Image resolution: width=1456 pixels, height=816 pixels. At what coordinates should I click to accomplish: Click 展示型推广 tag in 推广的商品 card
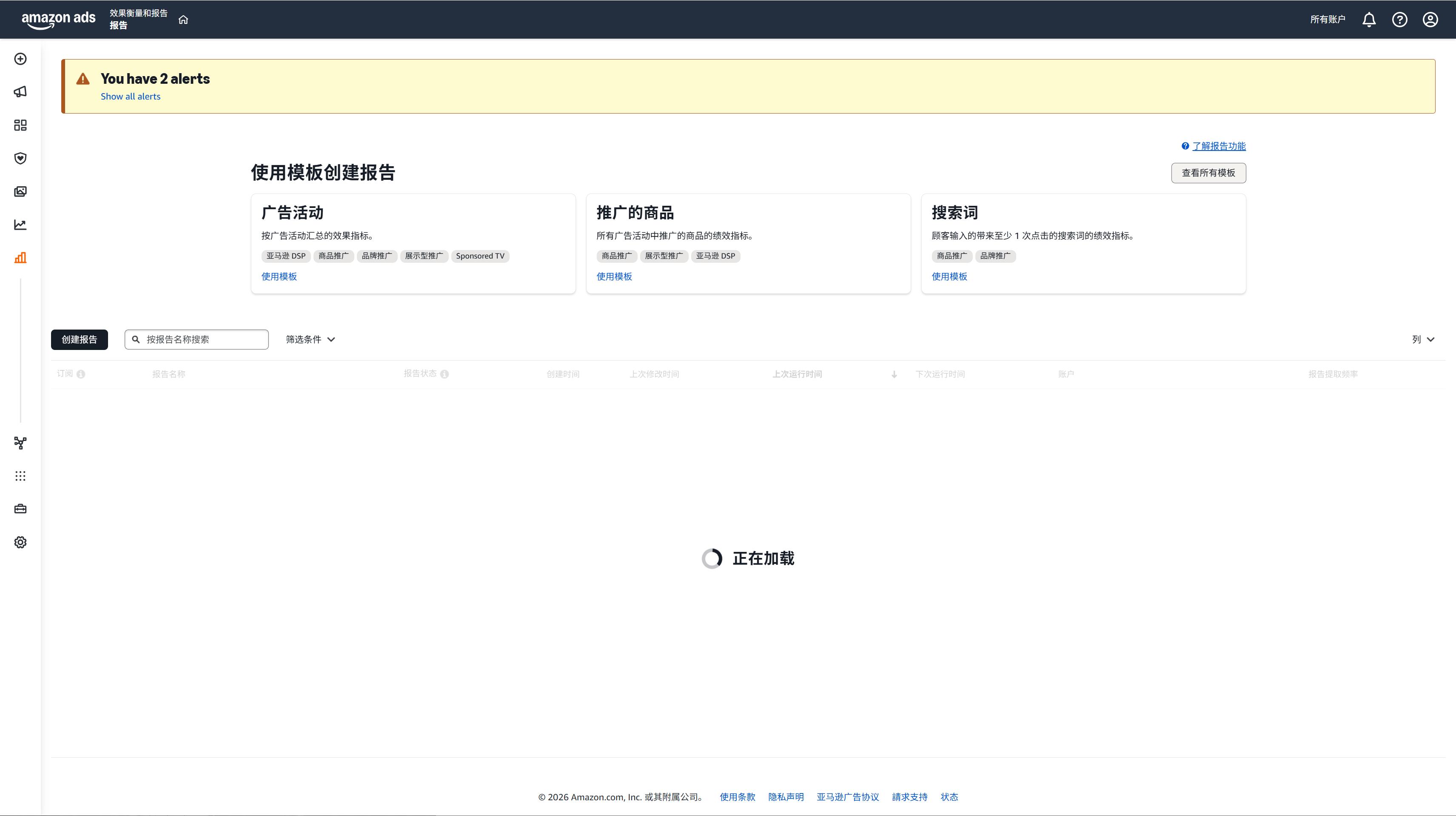[x=664, y=256]
